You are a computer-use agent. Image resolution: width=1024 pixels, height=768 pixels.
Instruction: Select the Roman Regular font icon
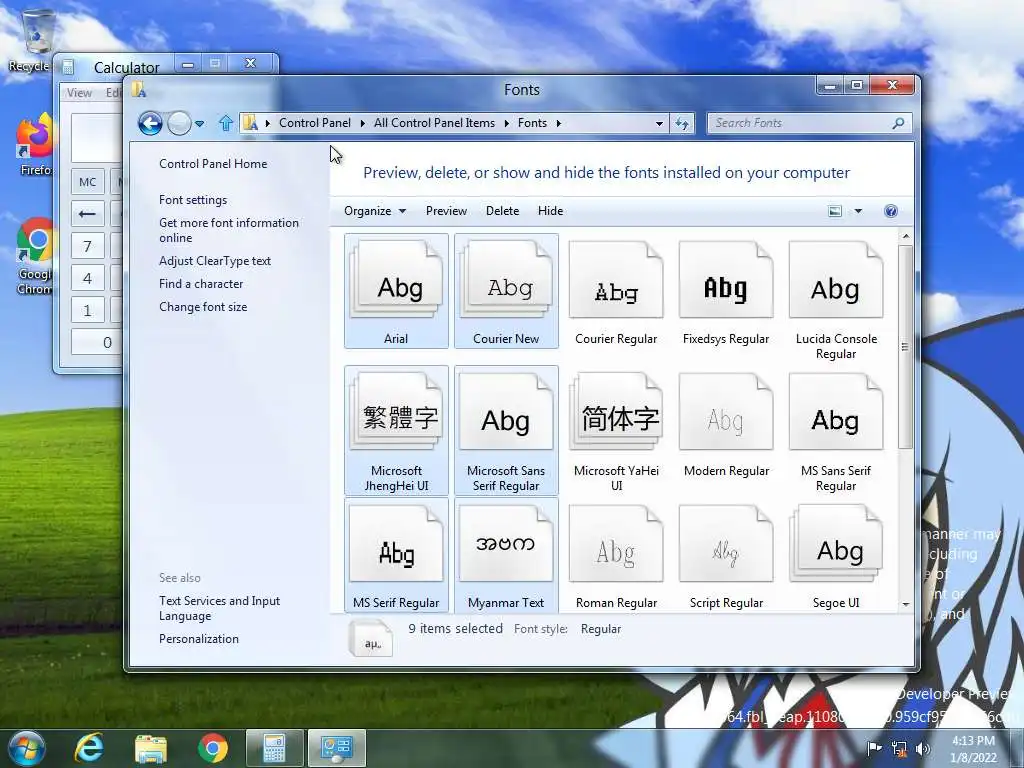(616, 543)
